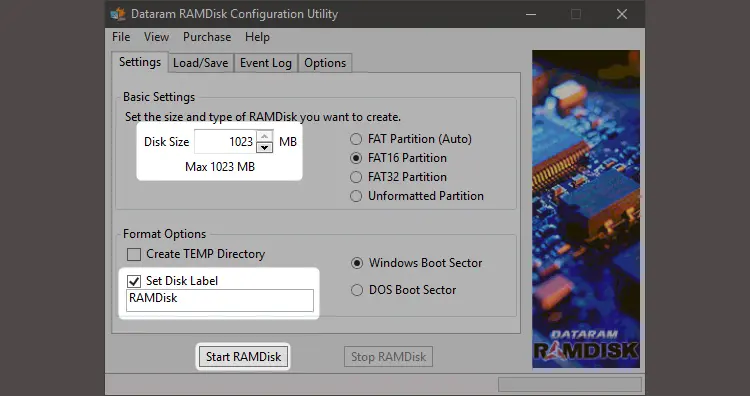Screen dimensions: 750x396
Task: Decrease disk size with down arrow
Action: pos(265,147)
